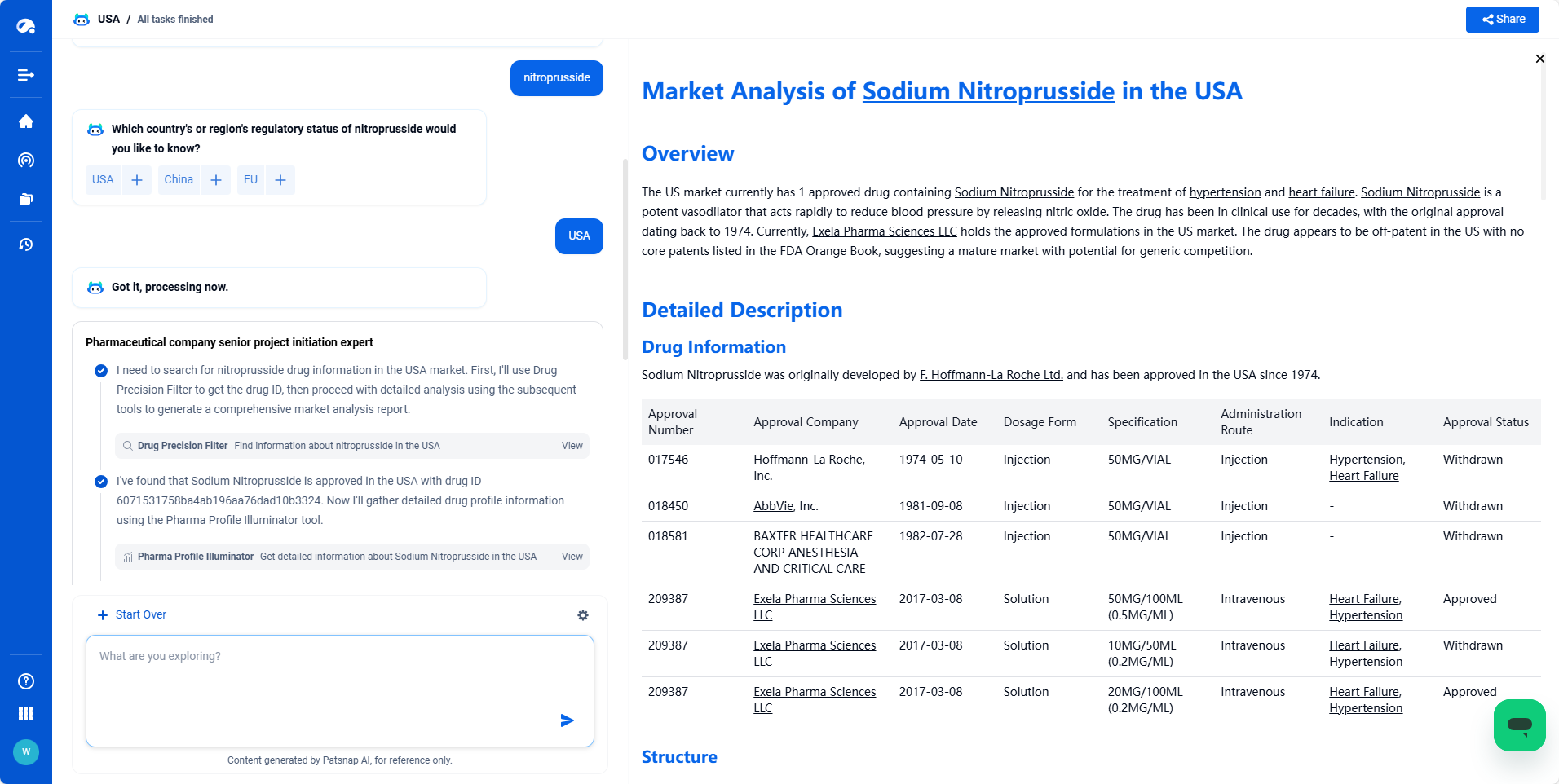Add the EU region option
The image size is (1559, 784).
(280, 180)
